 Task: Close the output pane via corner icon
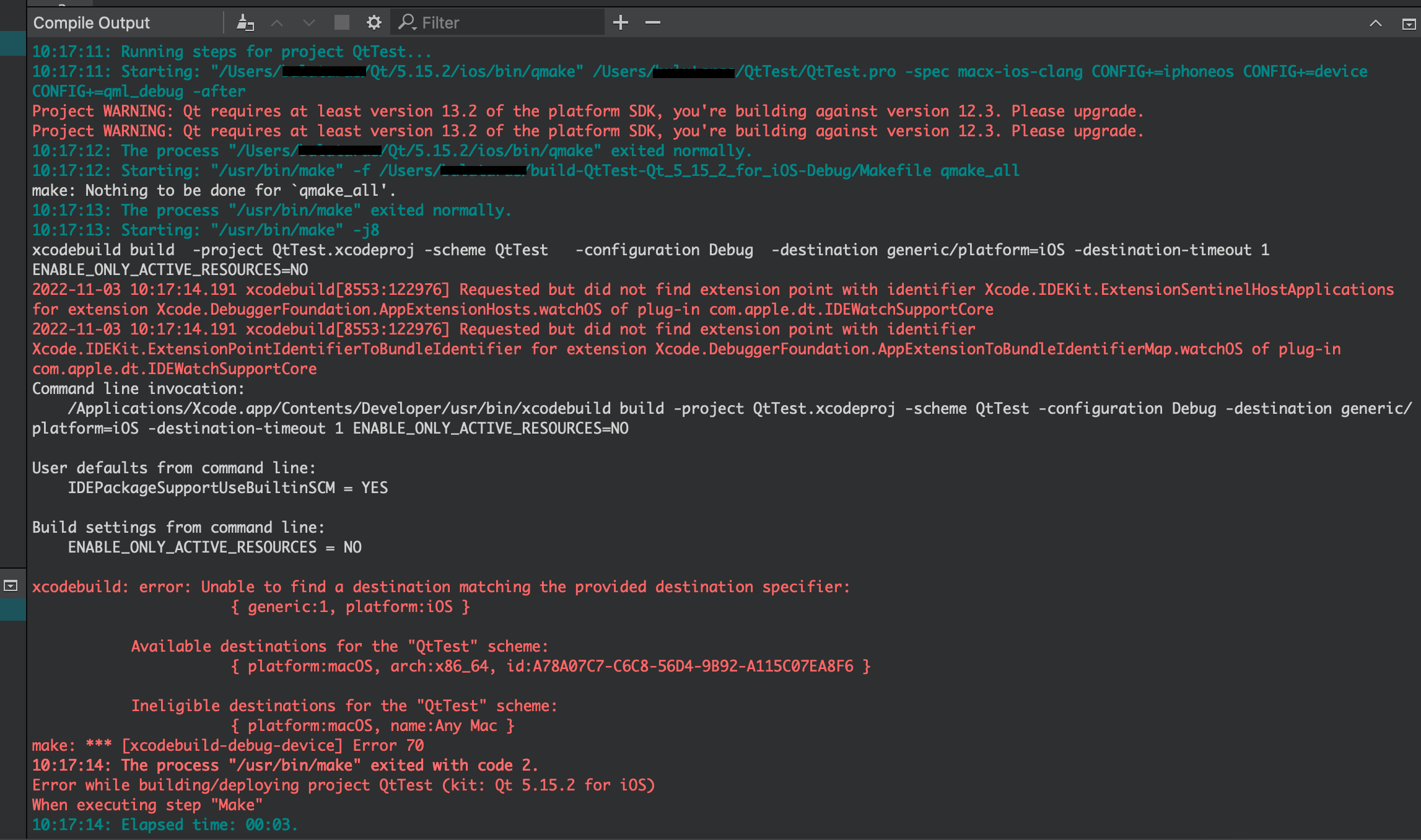(1408, 24)
